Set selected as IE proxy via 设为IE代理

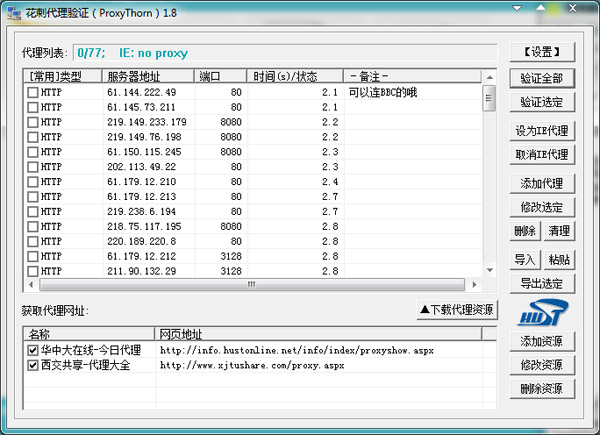541,131
